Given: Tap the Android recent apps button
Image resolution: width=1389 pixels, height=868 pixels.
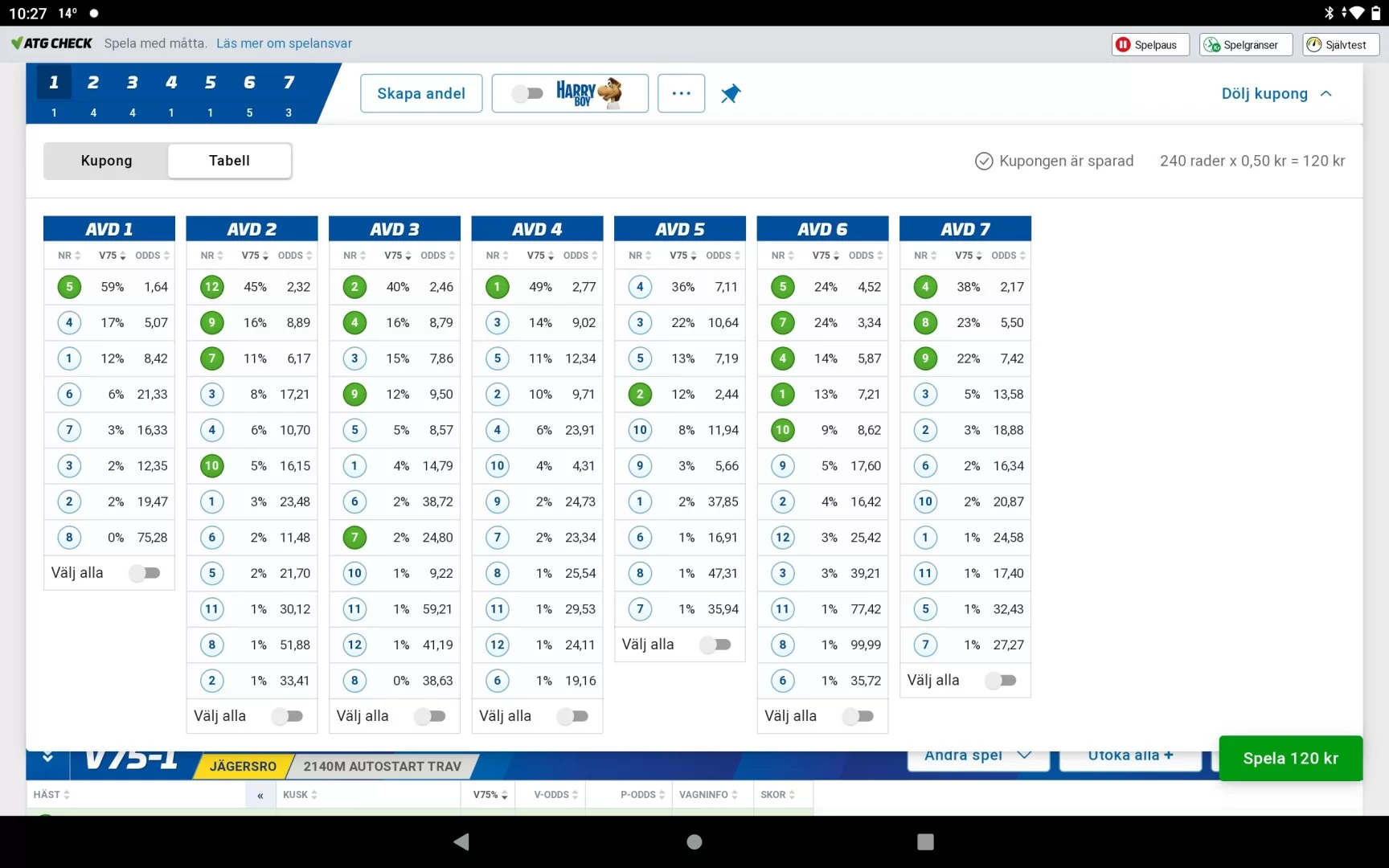Looking at the screenshot, I should [925, 841].
